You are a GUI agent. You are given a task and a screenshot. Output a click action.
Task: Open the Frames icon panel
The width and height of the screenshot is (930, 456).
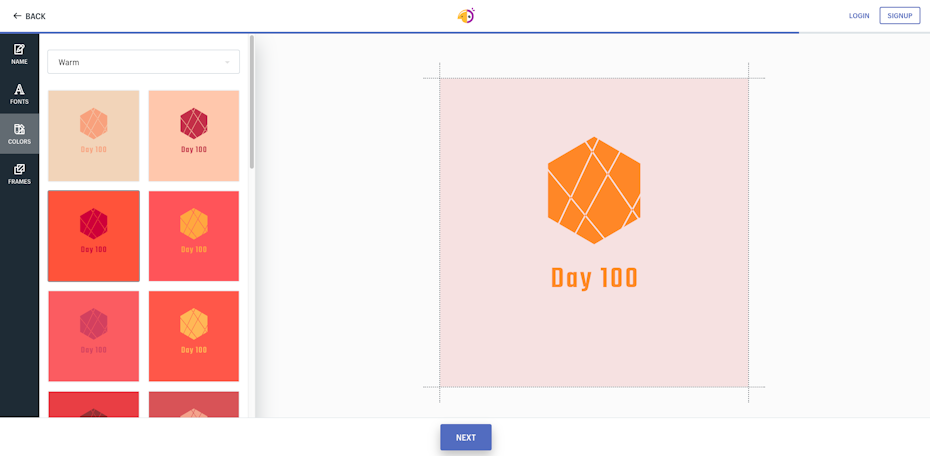pos(19,169)
